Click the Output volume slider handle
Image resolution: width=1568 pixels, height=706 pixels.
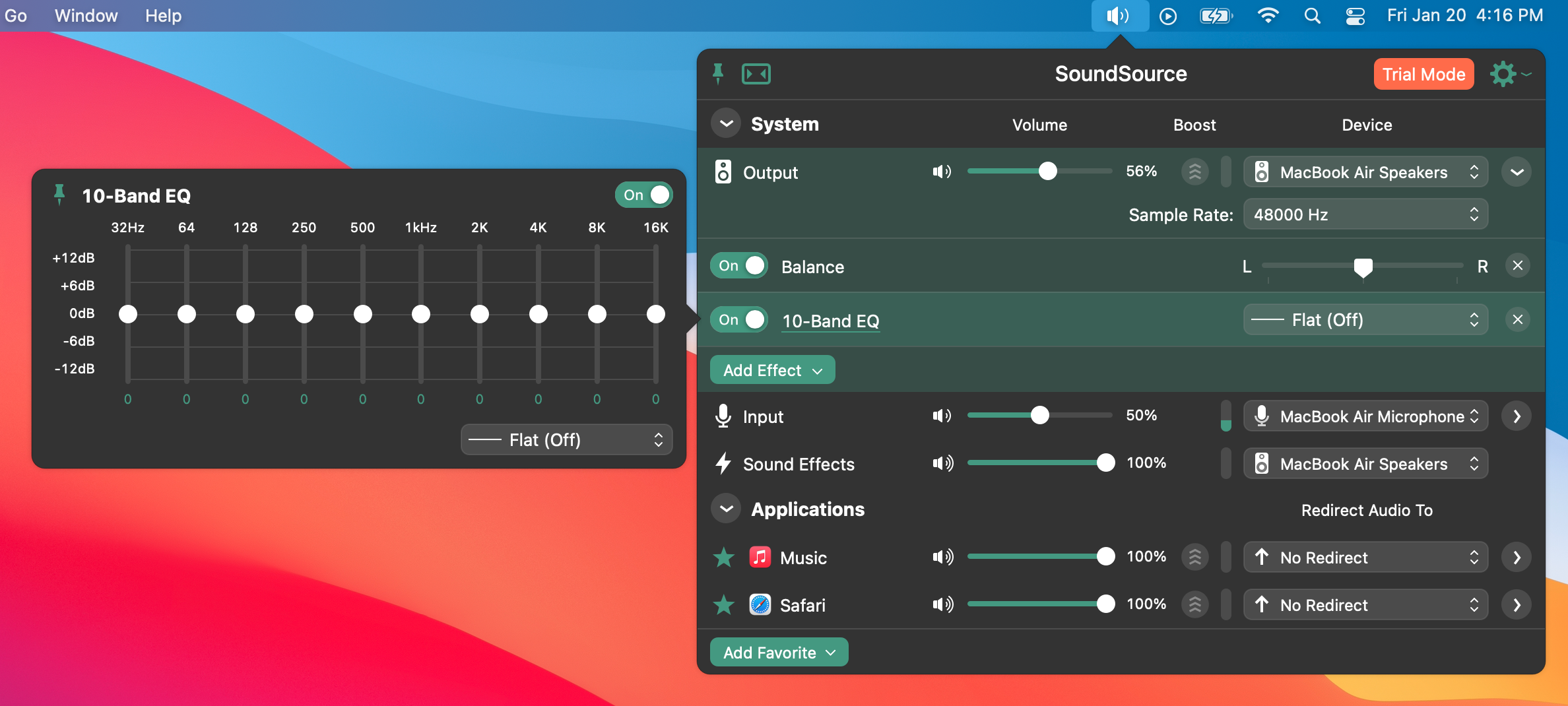point(1047,171)
